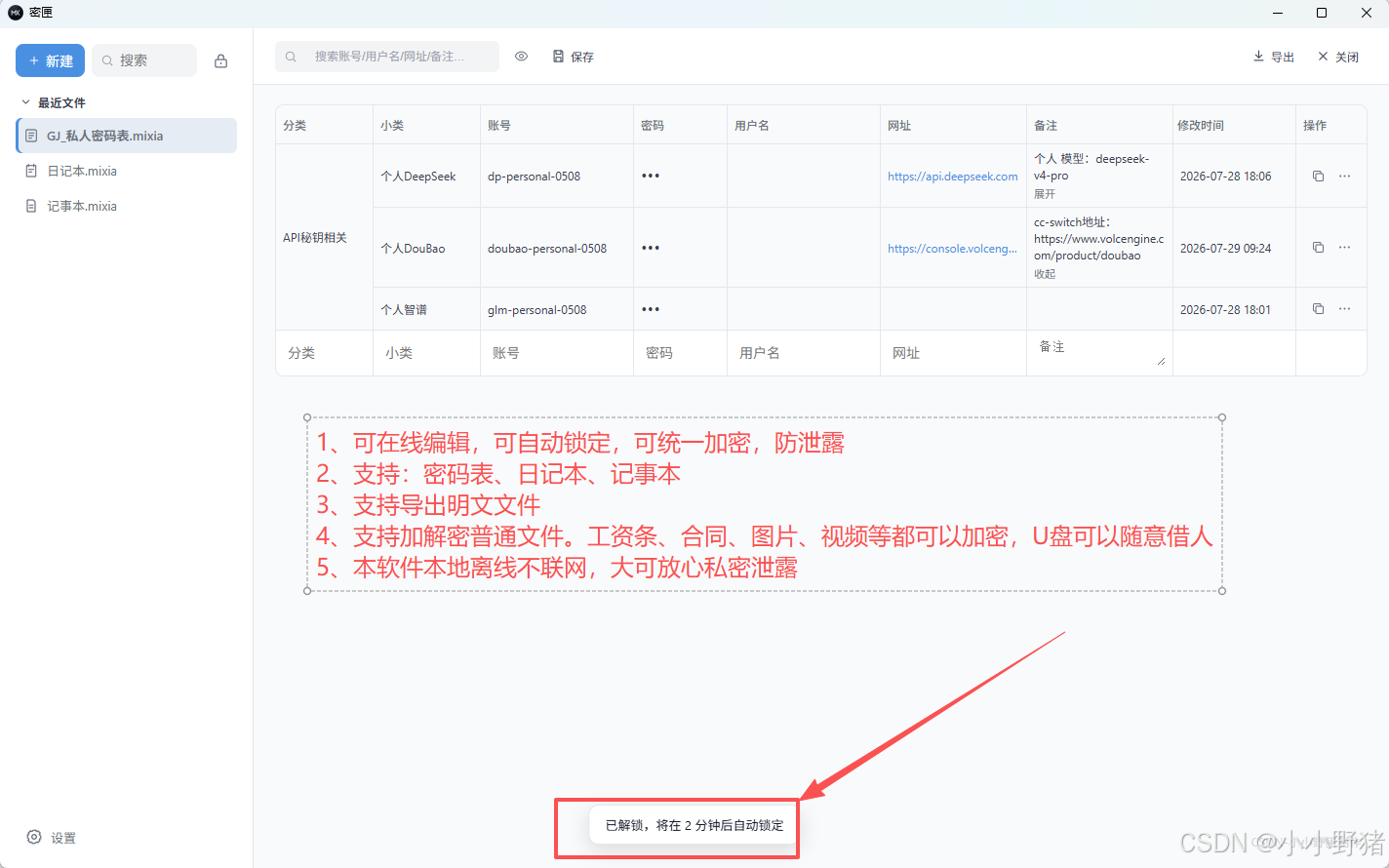1389x868 pixels.
Task: Open the https://api.deepseek.com link
Action: coord(952,177)
